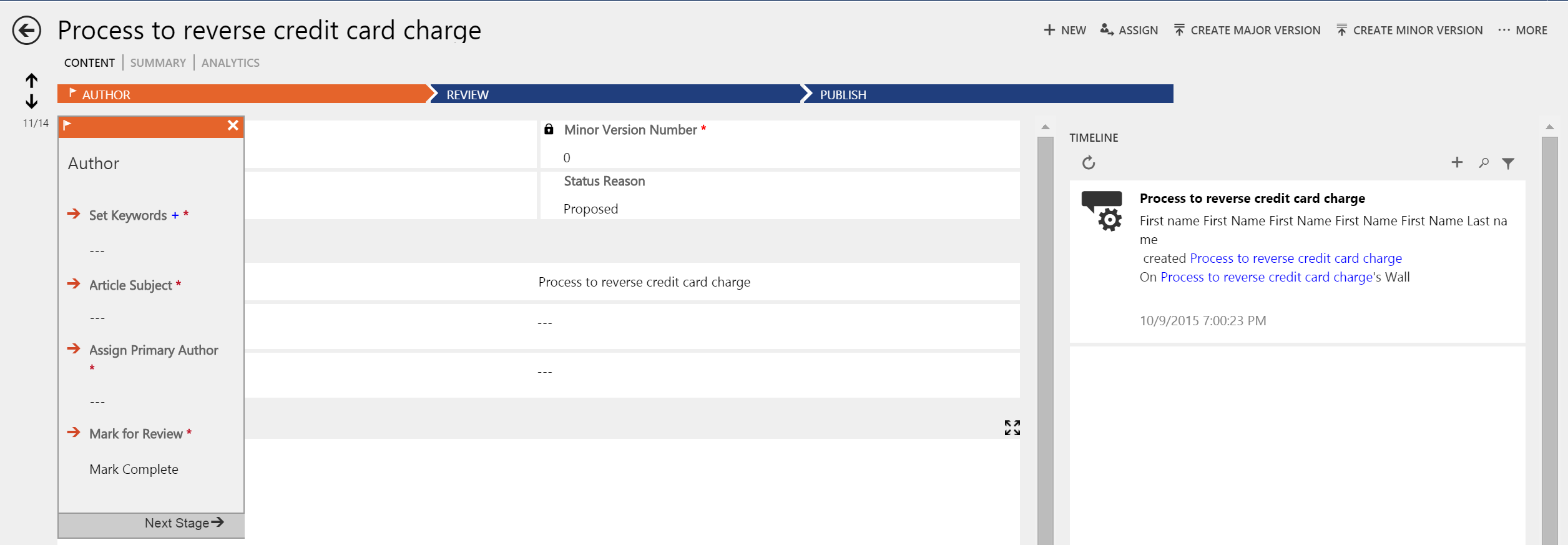
Task: Refresh the timeline
Action: [1089, 163]
